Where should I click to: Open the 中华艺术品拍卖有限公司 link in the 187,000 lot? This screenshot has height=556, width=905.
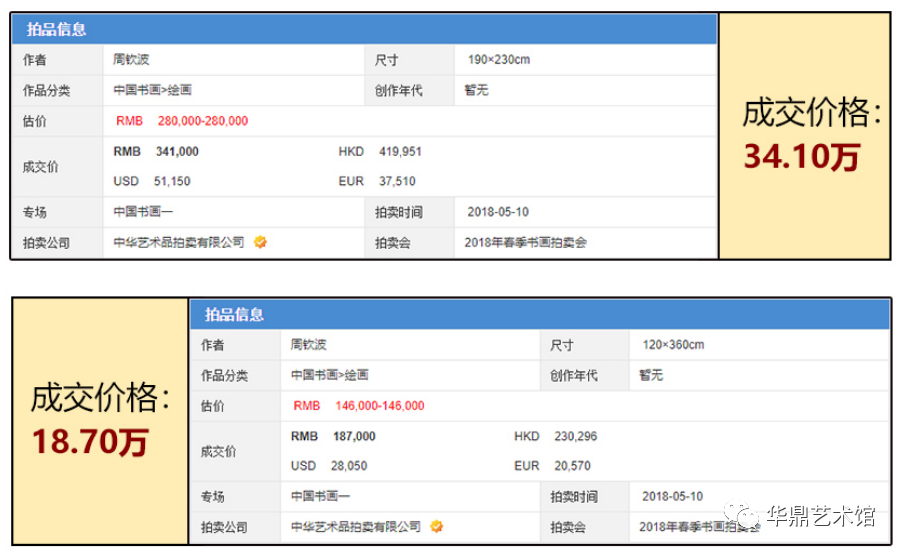point(355,526)
